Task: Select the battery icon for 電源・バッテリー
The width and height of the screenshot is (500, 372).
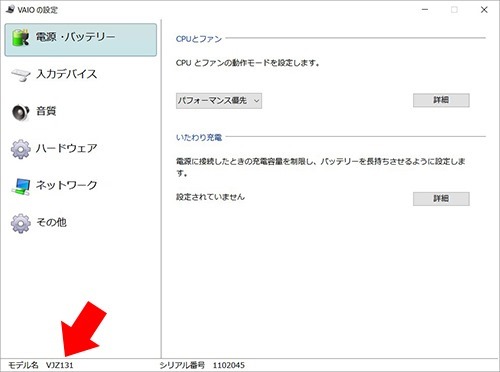Action: 21,38
